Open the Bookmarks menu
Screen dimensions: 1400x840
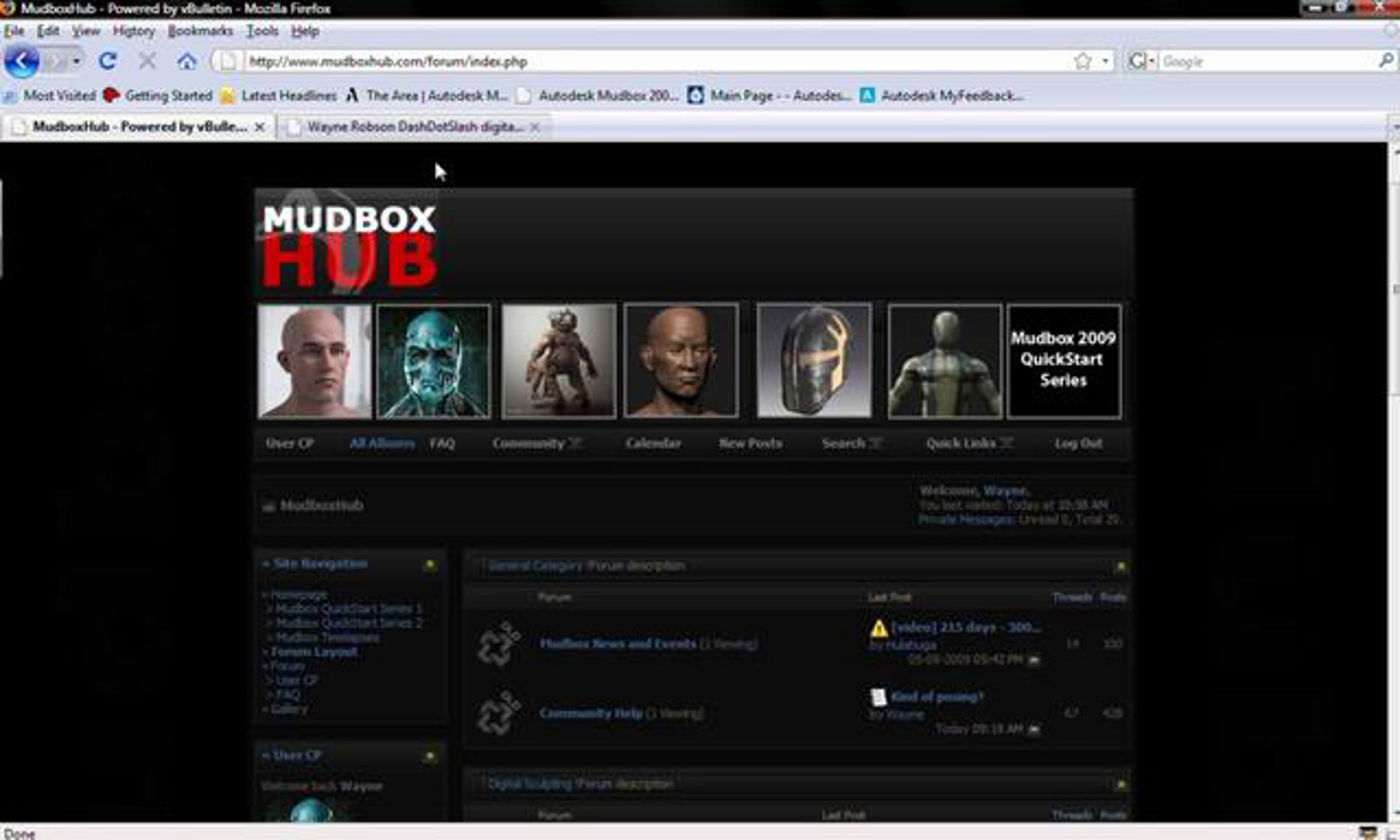tap(200, 31)
